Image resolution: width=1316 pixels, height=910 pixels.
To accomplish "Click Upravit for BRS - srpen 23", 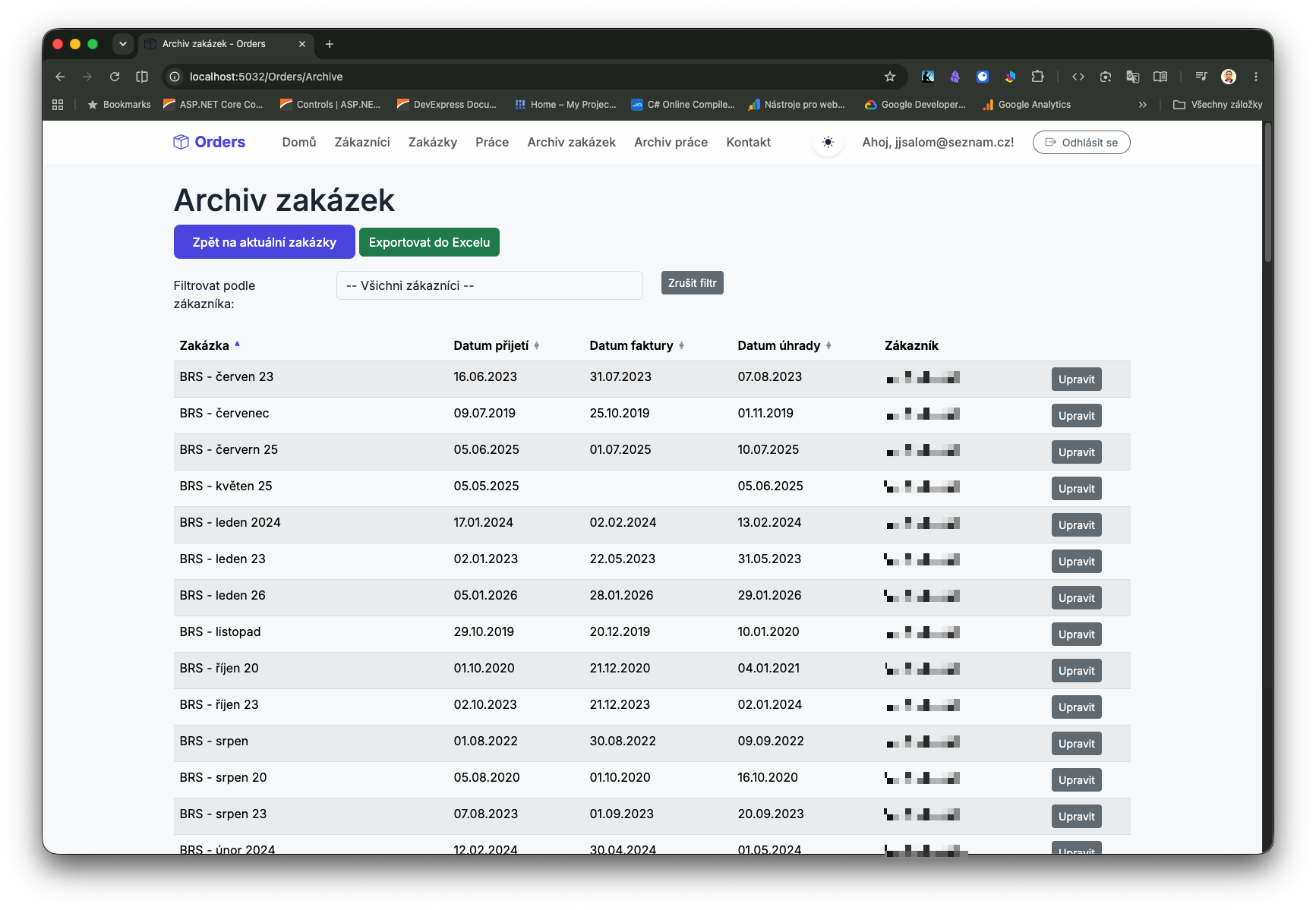I will 1077,817.
